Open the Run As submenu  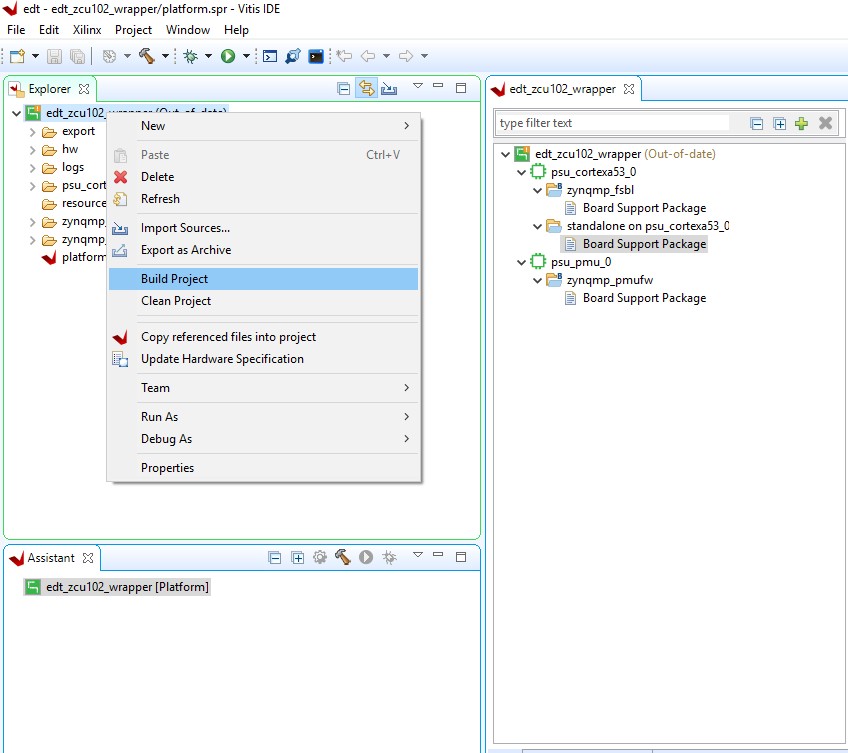263,417
